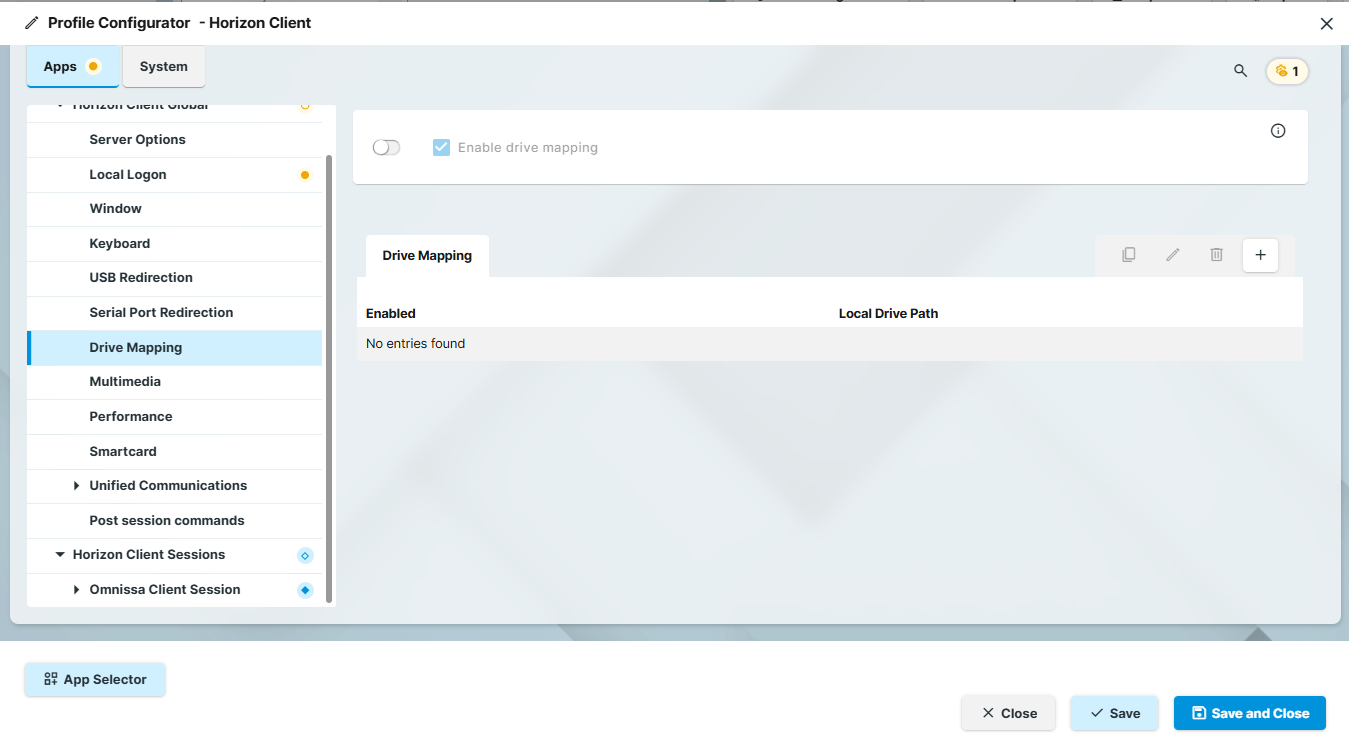The width and height of the screenshot is (1349, 736).
Task: Select the Drive Mapping tab above the table
Action: tap(427, 255)
